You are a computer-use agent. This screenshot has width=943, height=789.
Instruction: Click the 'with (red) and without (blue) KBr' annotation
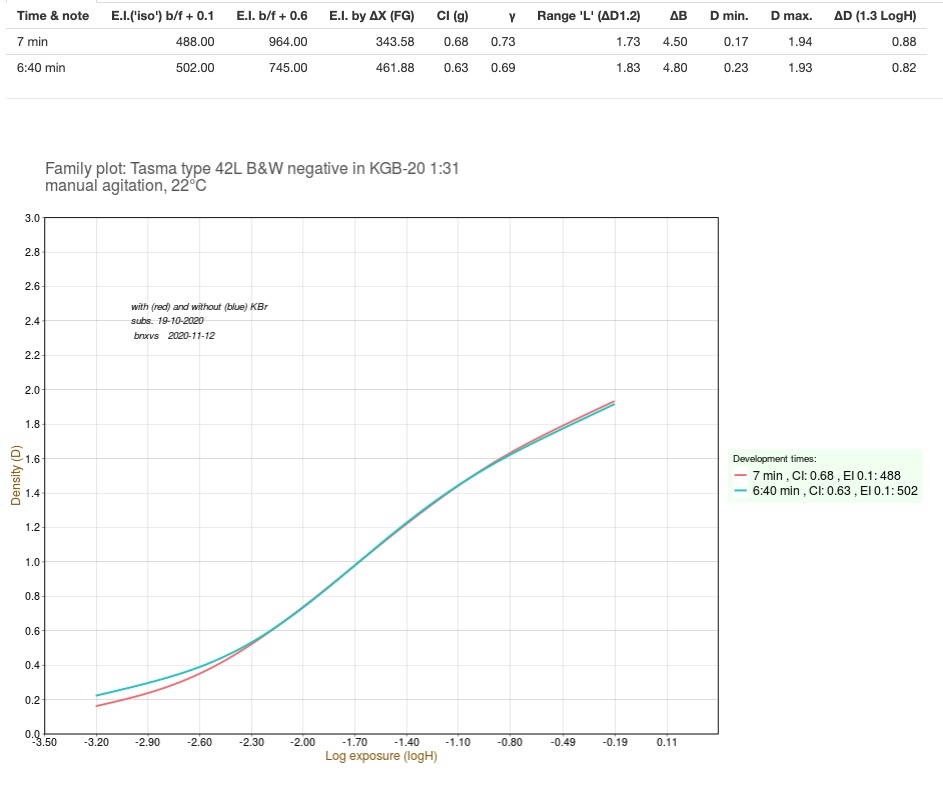click(x=199, y=306)
